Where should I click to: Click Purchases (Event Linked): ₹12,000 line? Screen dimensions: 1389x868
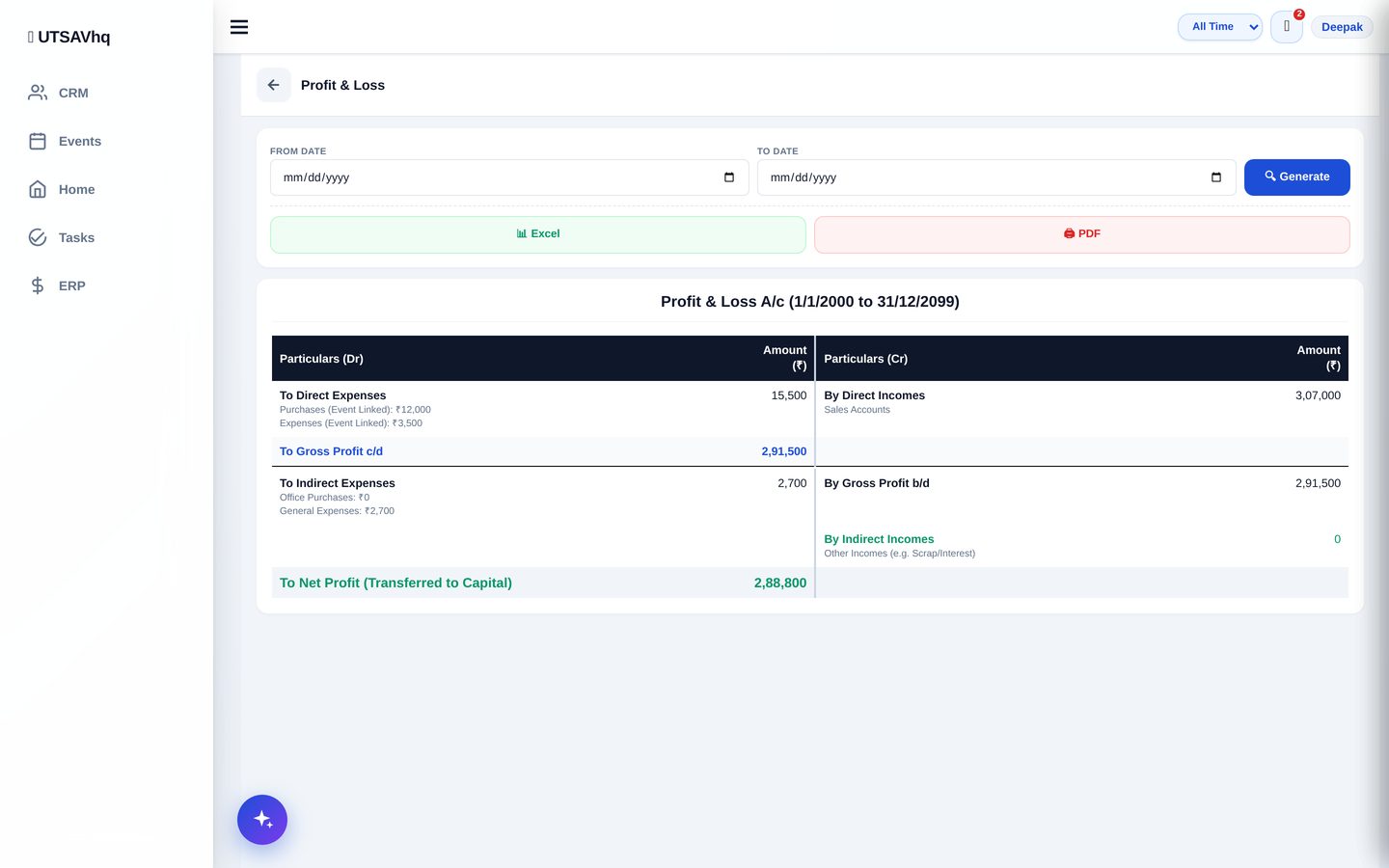point(355,410)
